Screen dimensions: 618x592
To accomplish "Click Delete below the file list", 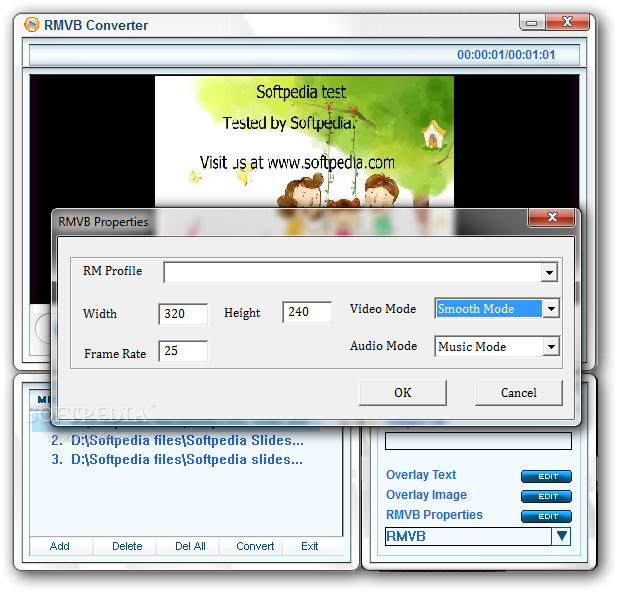I will click(127, 546).
